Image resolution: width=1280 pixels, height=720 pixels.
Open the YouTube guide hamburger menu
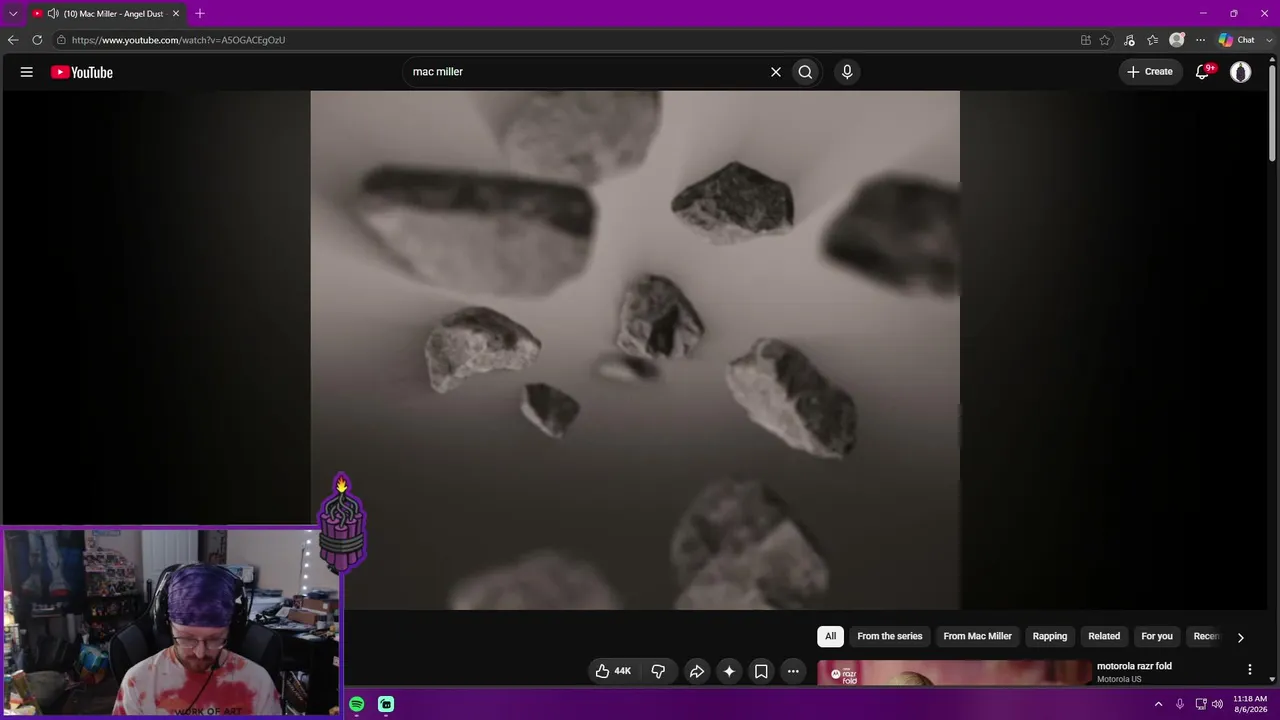point(27,72)
